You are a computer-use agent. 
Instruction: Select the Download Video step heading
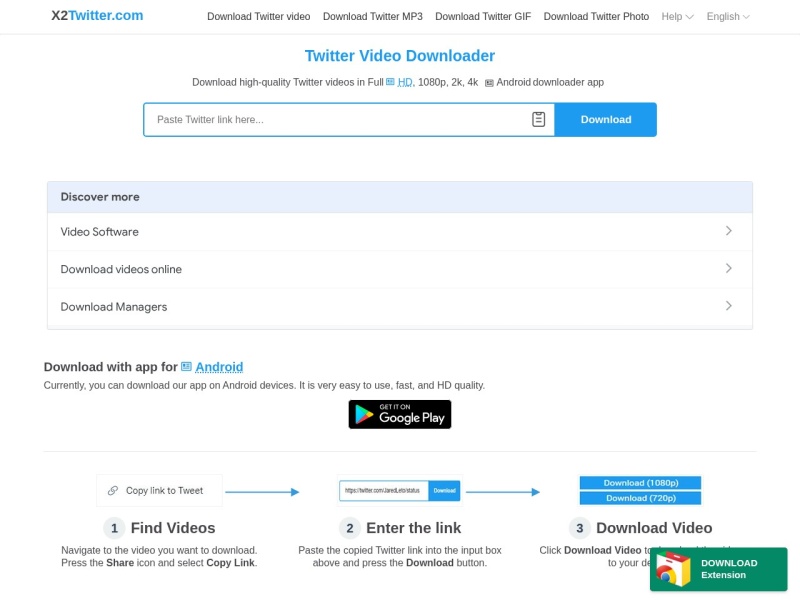[654, 528]
